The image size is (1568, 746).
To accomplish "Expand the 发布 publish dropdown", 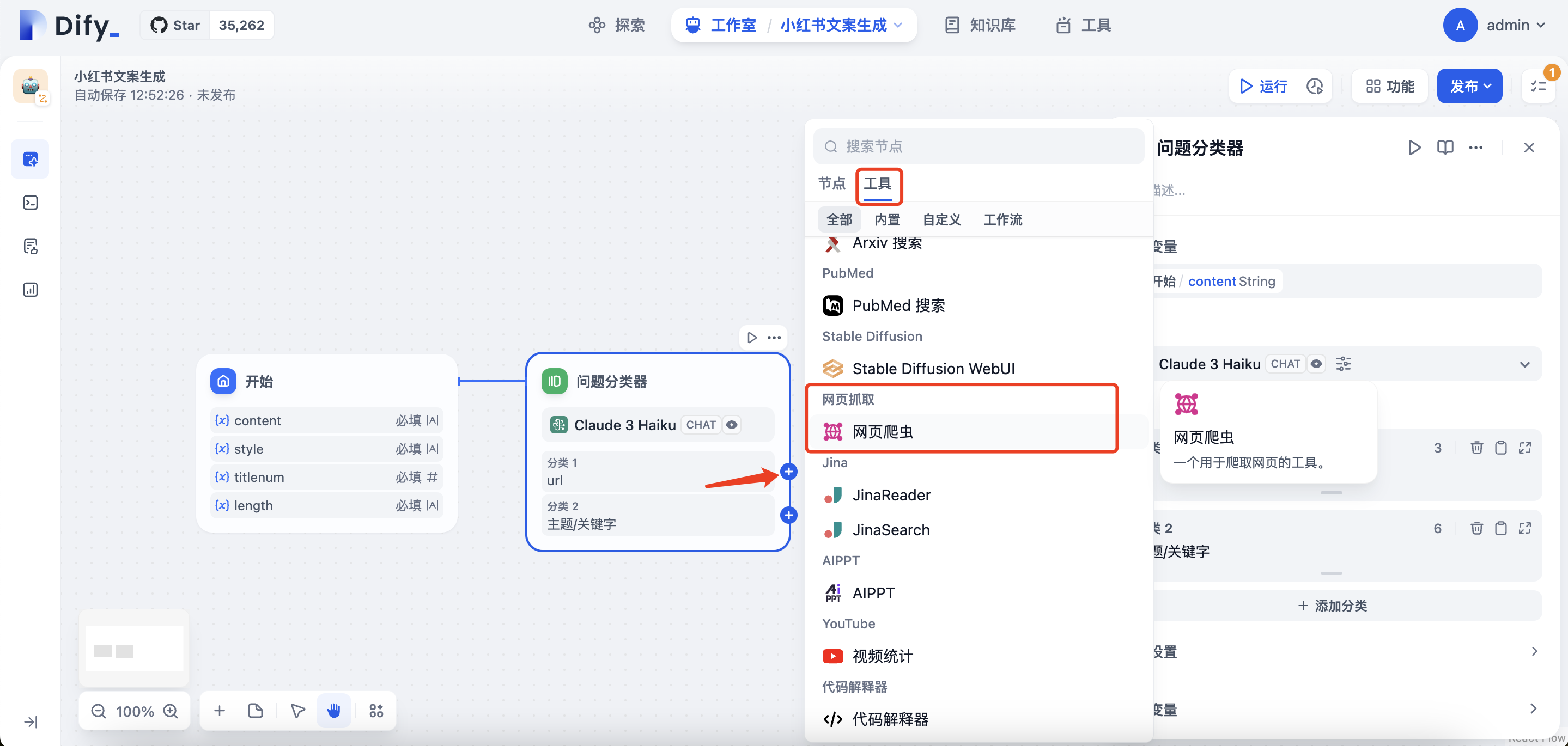I will pos(1469,87).
